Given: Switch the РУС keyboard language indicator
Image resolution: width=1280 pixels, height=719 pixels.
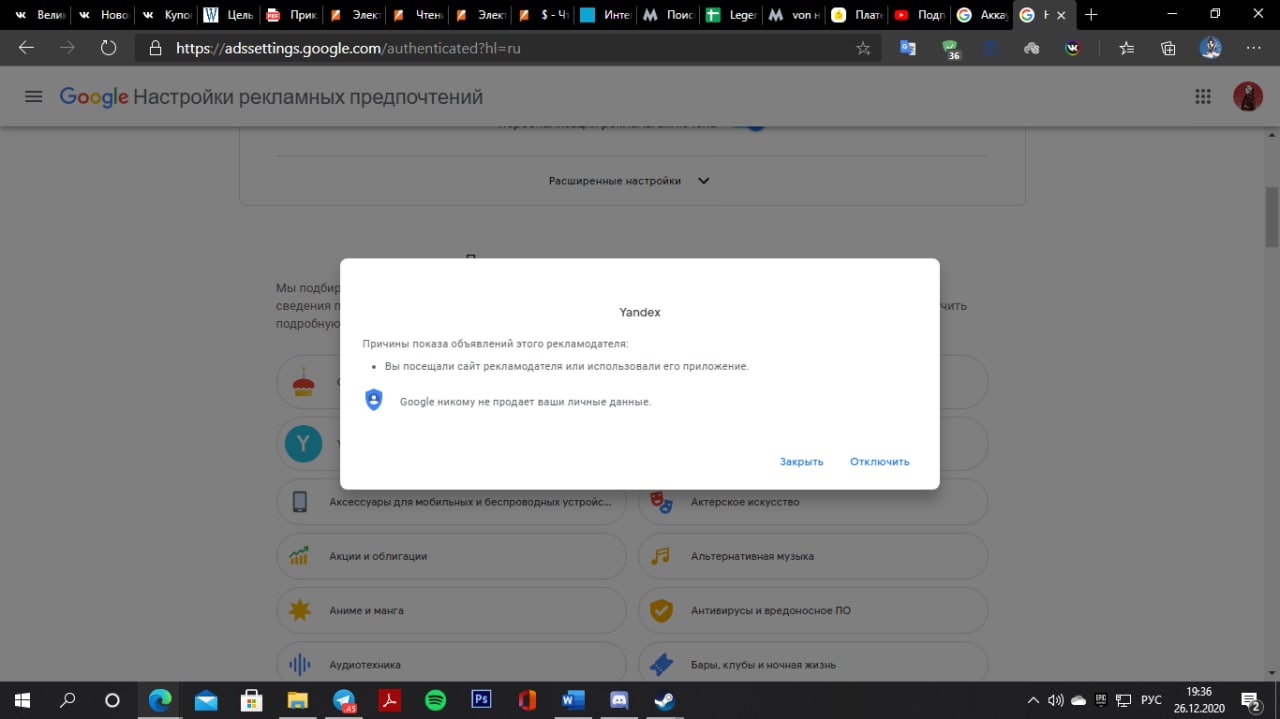Looking at the screenshot, I should click(x=1152, y=700).
